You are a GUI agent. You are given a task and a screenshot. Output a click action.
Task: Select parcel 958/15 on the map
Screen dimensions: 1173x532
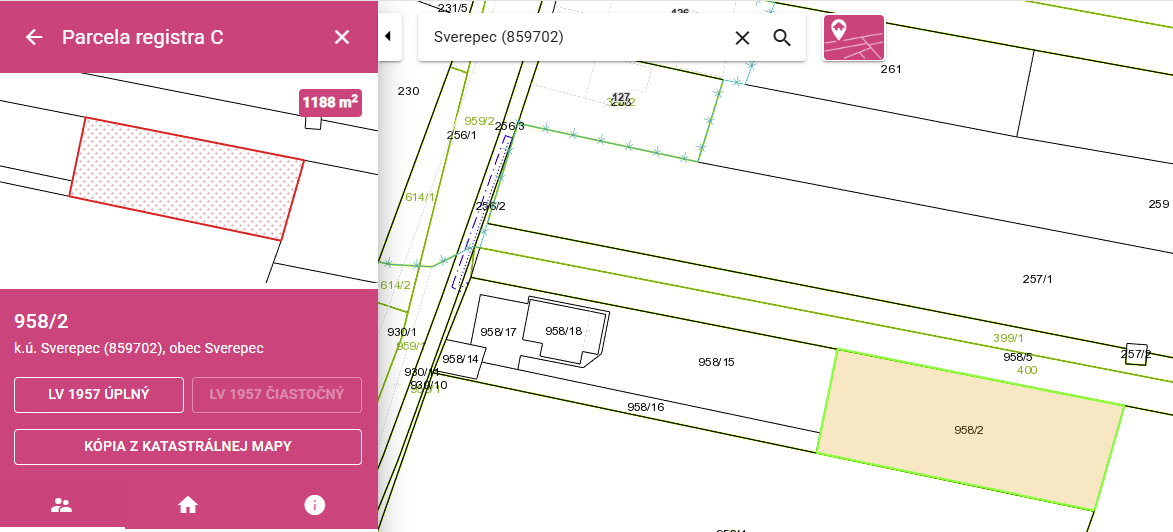[x=716, y=362]
